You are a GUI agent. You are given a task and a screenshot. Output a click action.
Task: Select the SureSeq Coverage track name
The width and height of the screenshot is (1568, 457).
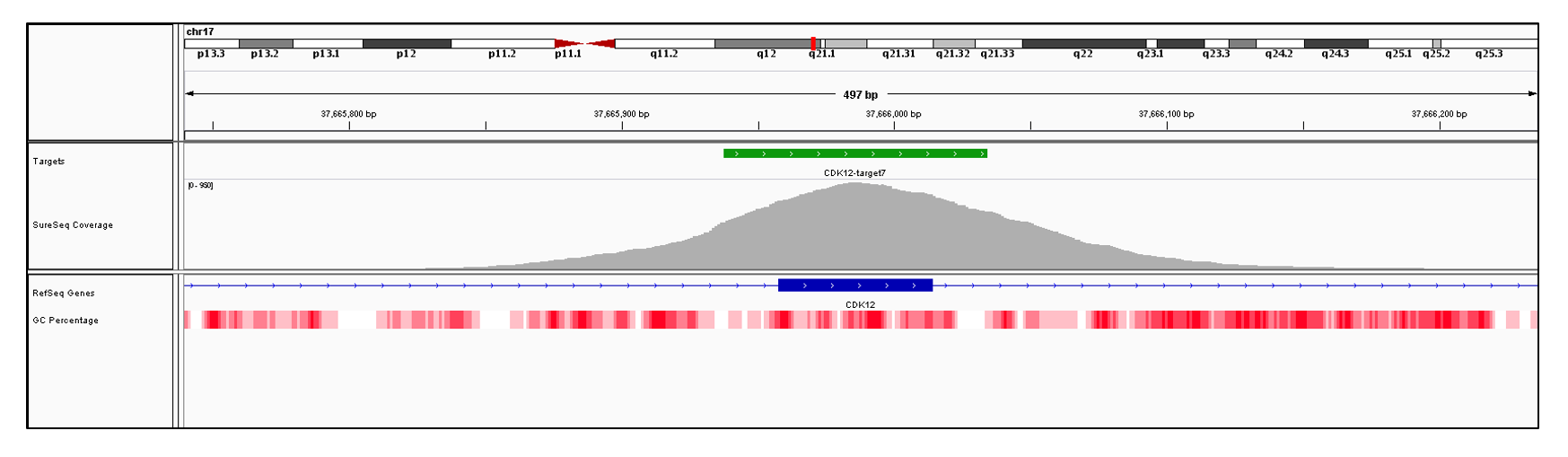click(x=73, y=225)
